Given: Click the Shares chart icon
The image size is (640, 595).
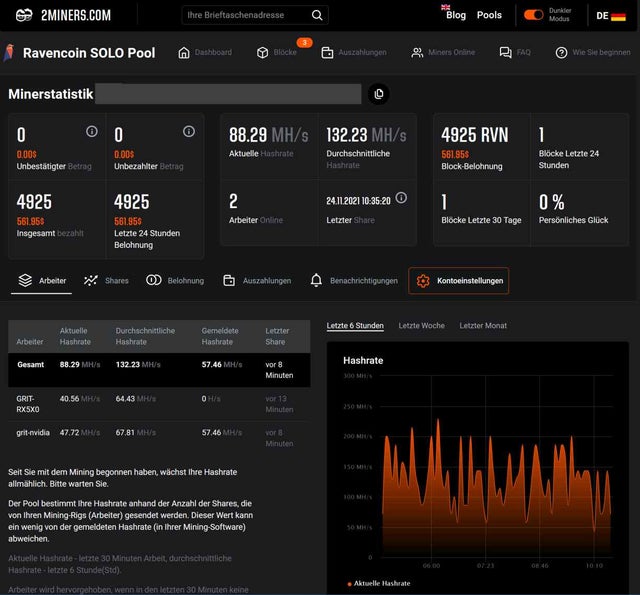Looking at the screenshot, I should tap(90, 280).
